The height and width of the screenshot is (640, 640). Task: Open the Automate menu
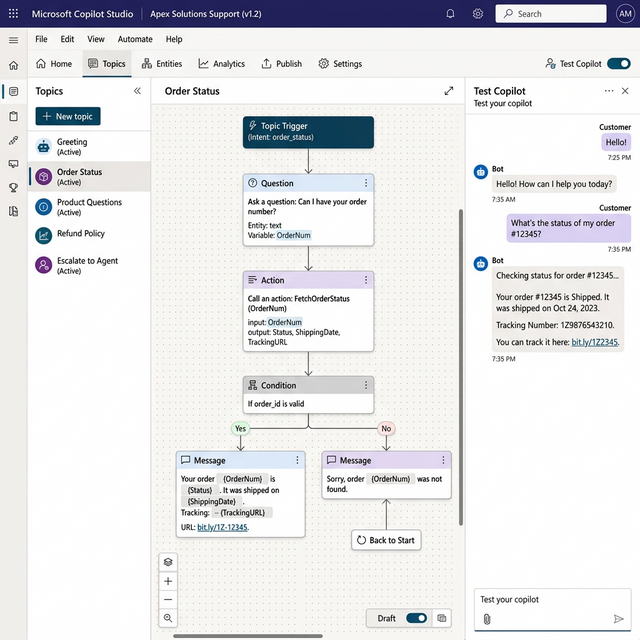(135, 39)
